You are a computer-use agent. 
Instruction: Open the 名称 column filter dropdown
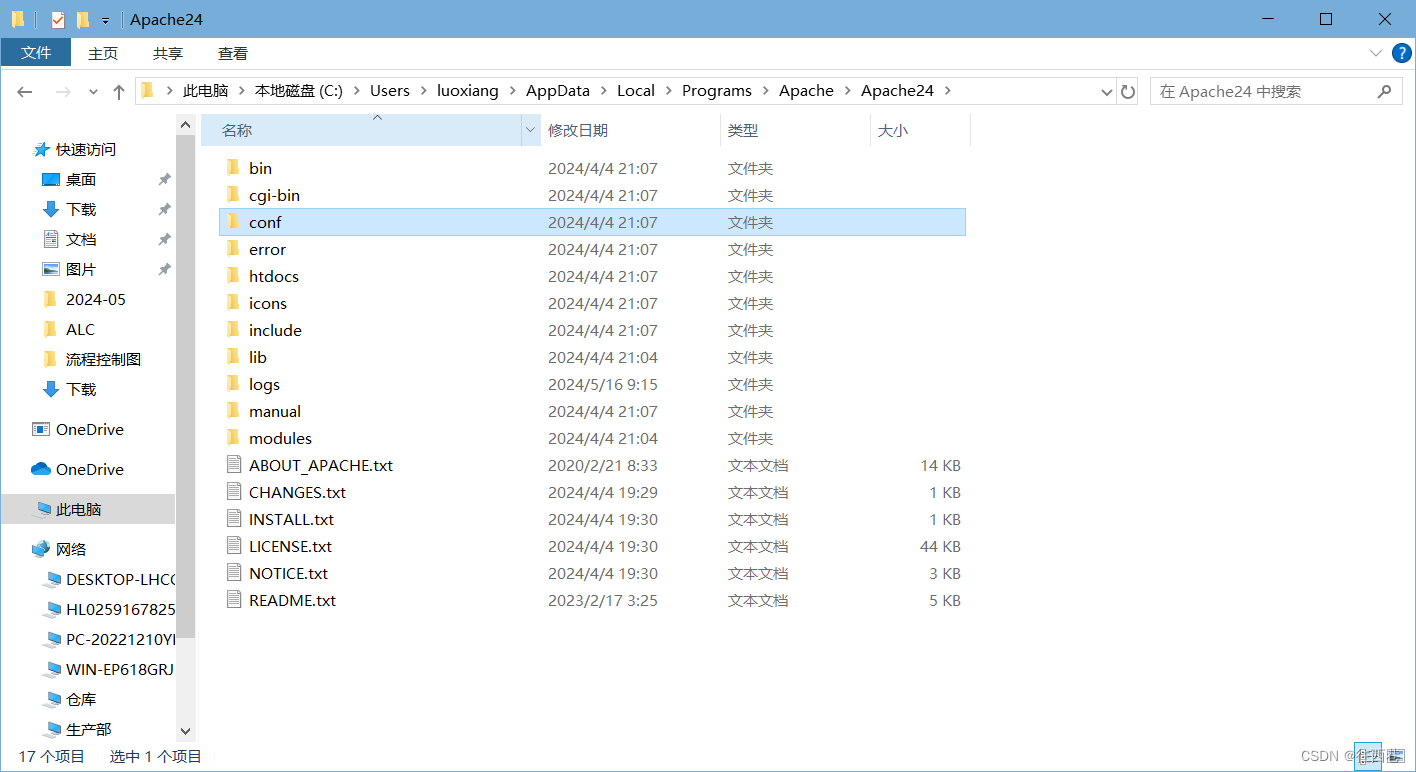coord(531,130)
